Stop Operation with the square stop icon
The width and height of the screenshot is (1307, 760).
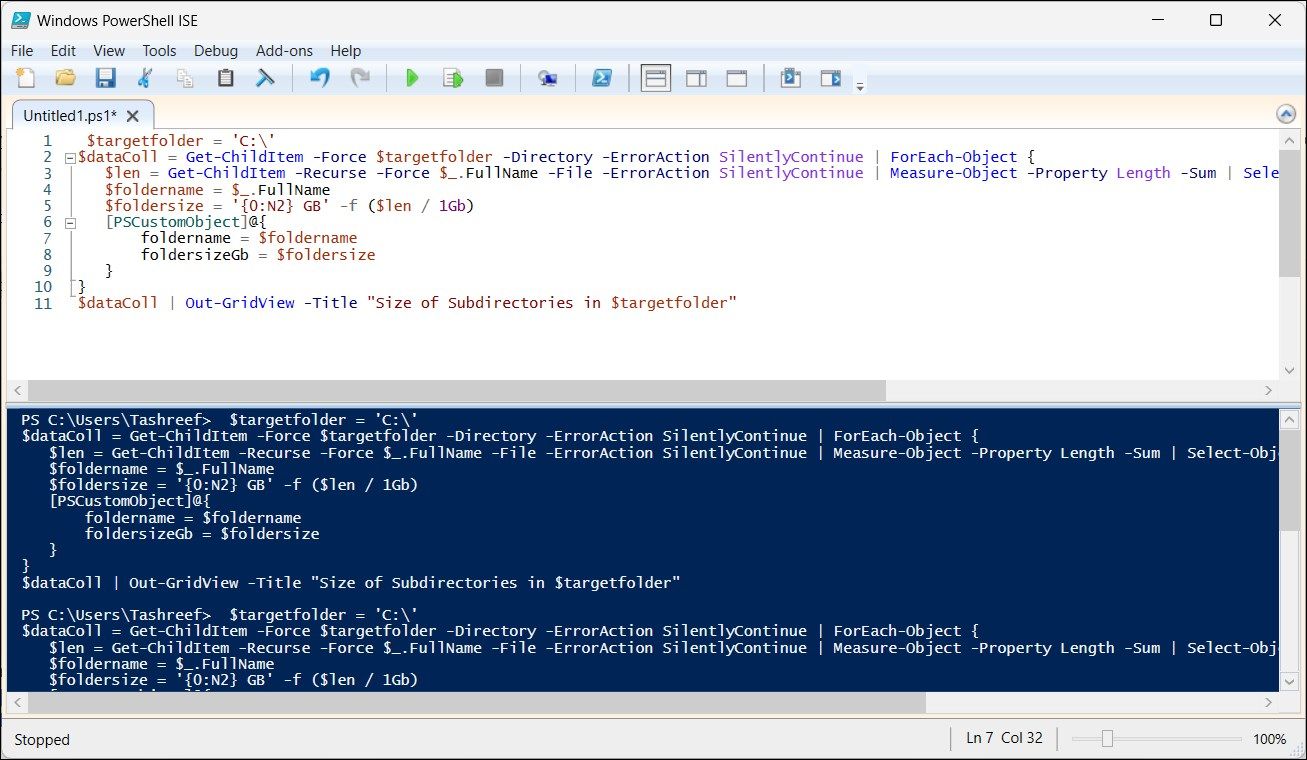coord(493,77)
